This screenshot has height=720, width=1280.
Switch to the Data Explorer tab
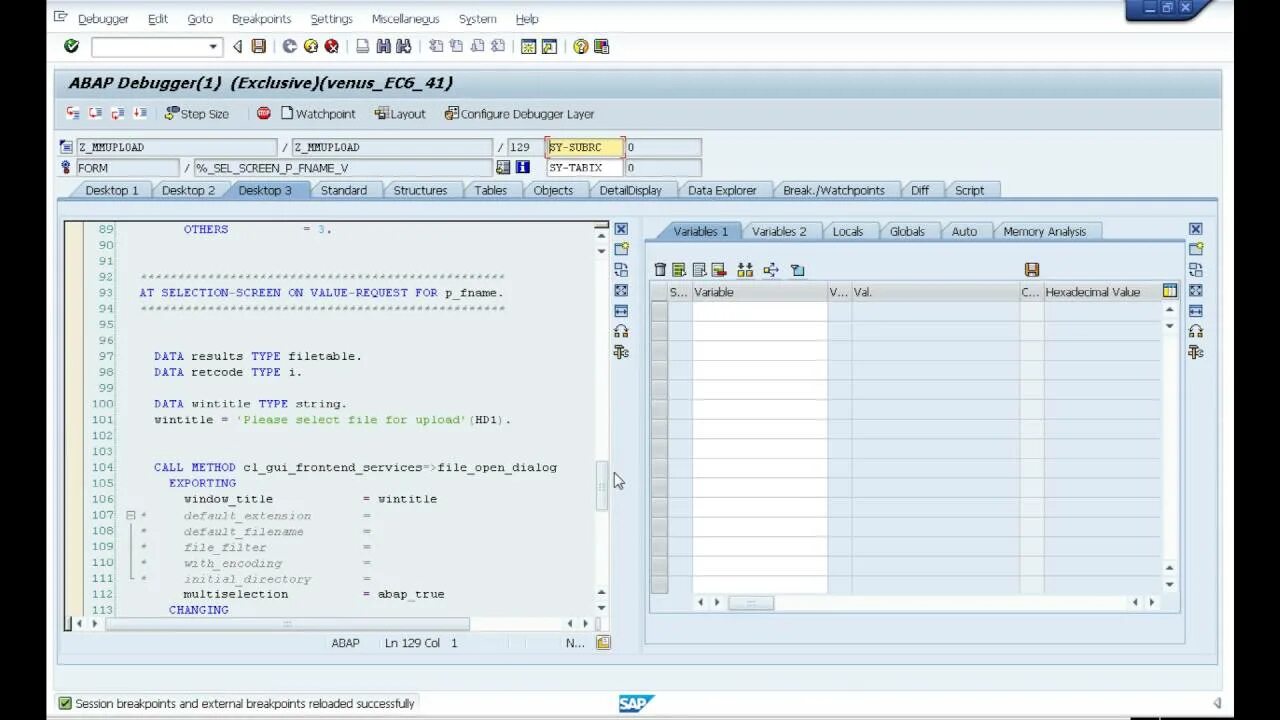coord(722,190)
